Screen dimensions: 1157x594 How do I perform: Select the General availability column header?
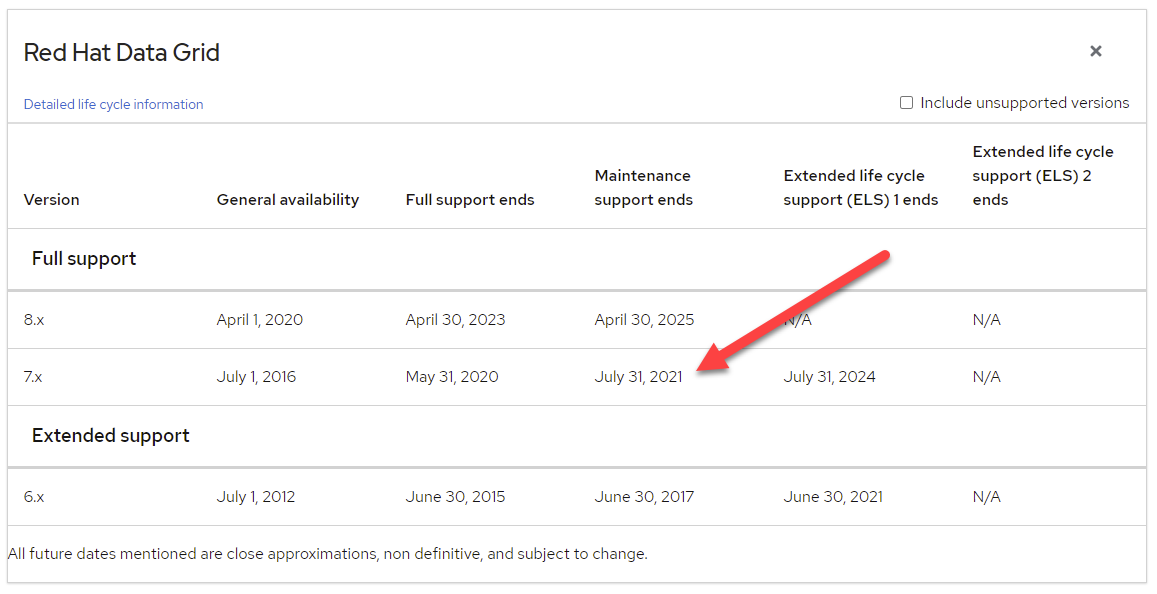click(x=287, y=199)
